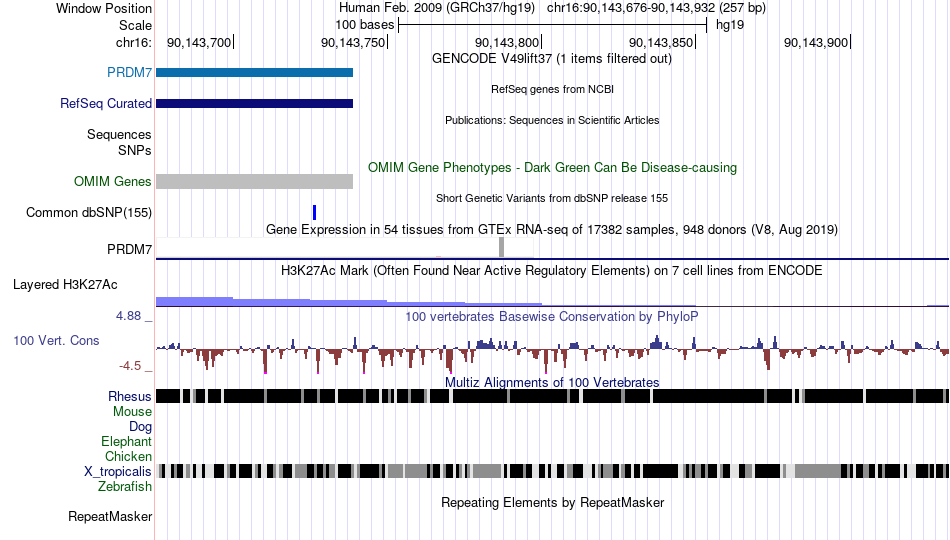Click the H3K27Ac Mark ENCODE title

(x=552, y=271)
